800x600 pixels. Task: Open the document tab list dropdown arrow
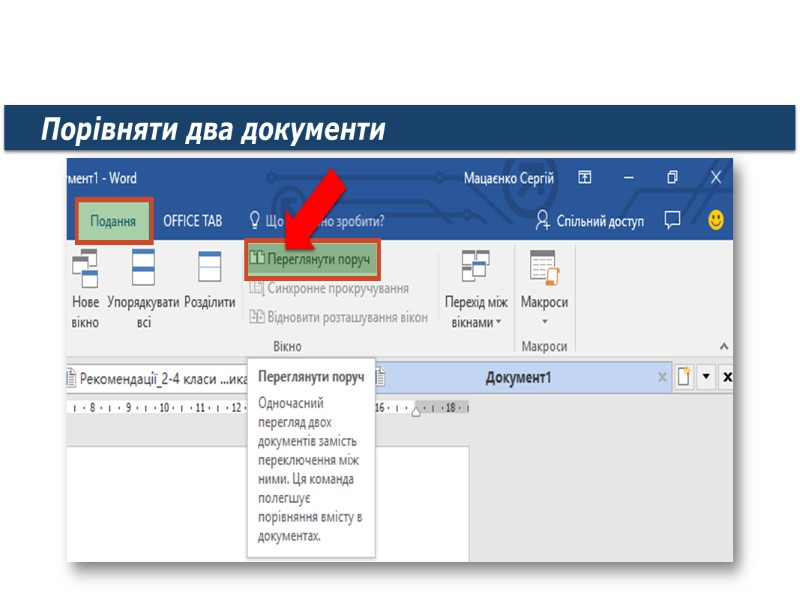[706, 377]
